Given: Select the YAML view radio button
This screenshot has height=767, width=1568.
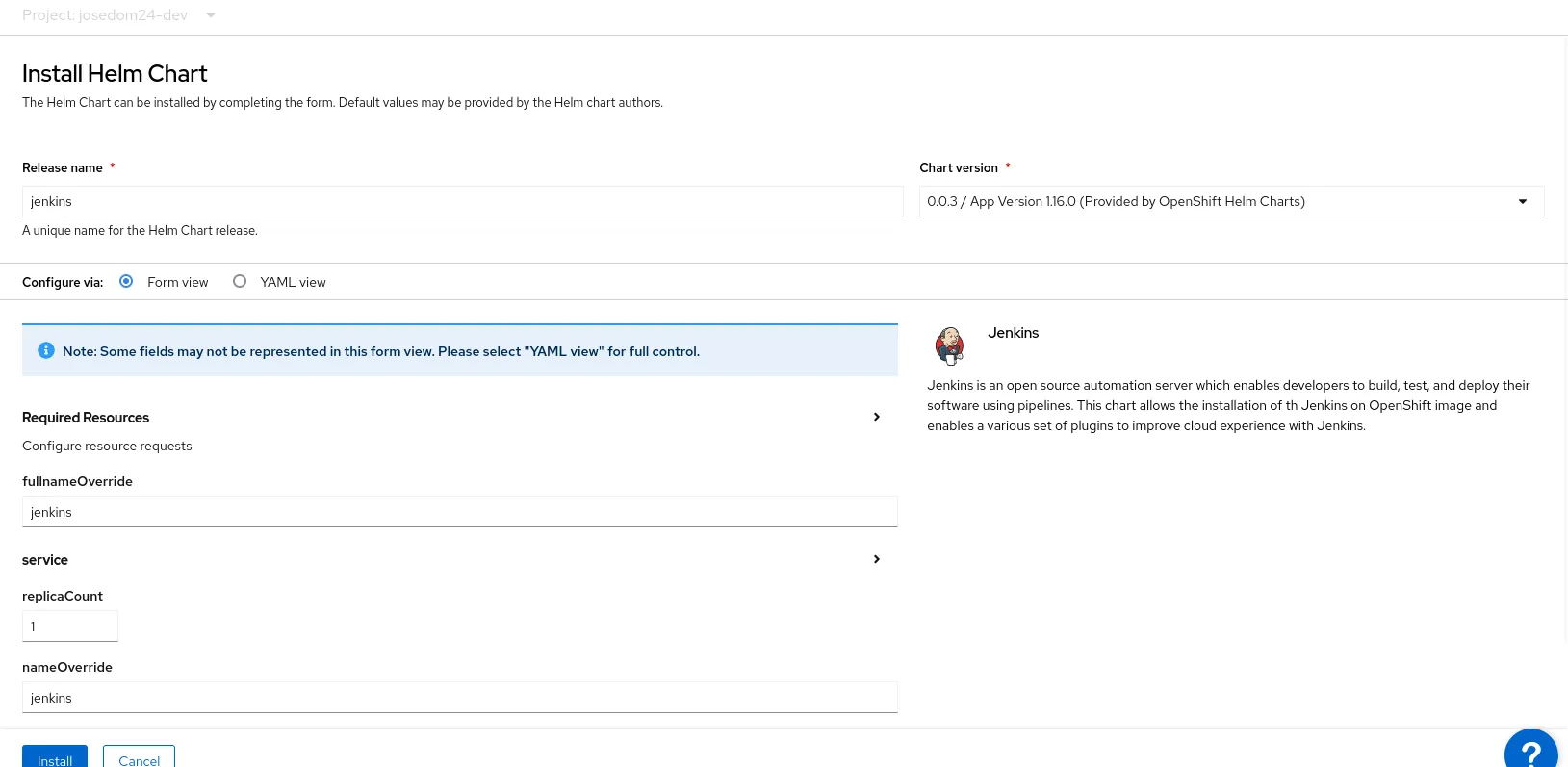Looking at the screenshot, I should point(240,281).
